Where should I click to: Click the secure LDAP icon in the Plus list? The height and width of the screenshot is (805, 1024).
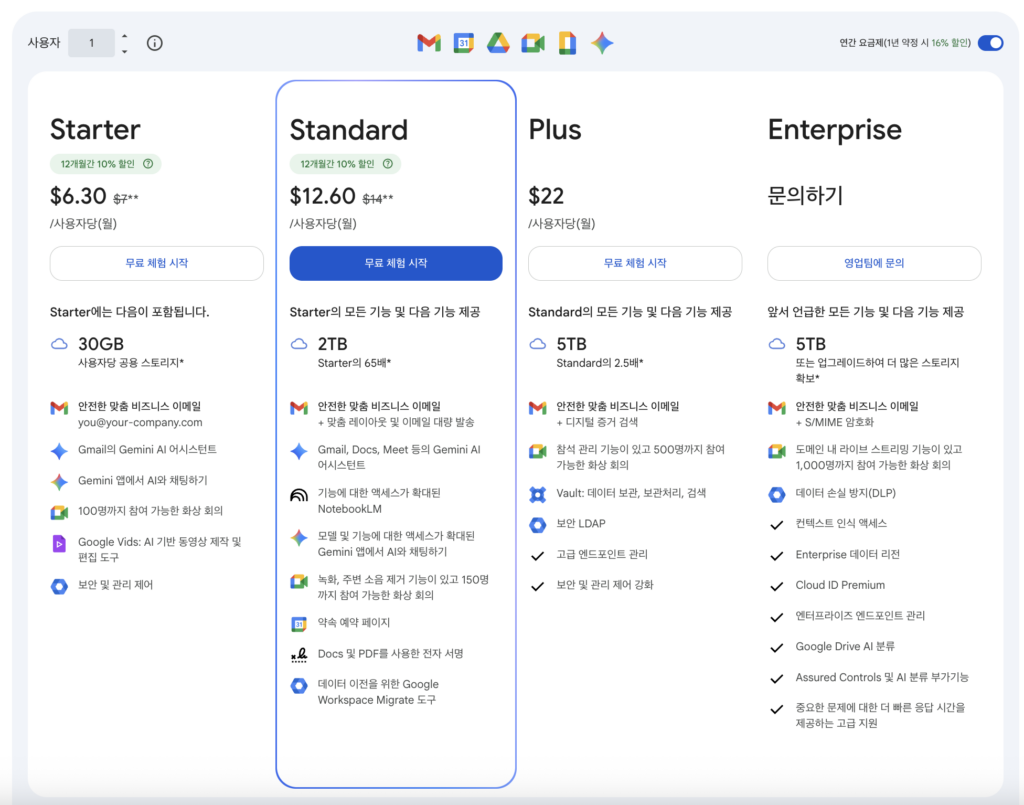pos(537,525)
